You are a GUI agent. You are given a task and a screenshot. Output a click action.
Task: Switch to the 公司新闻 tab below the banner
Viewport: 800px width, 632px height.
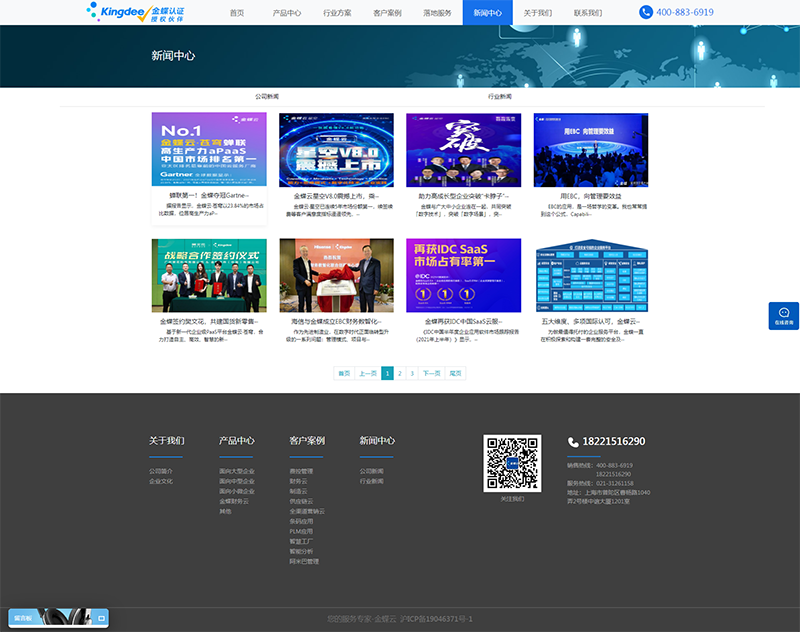coord(267,96)
